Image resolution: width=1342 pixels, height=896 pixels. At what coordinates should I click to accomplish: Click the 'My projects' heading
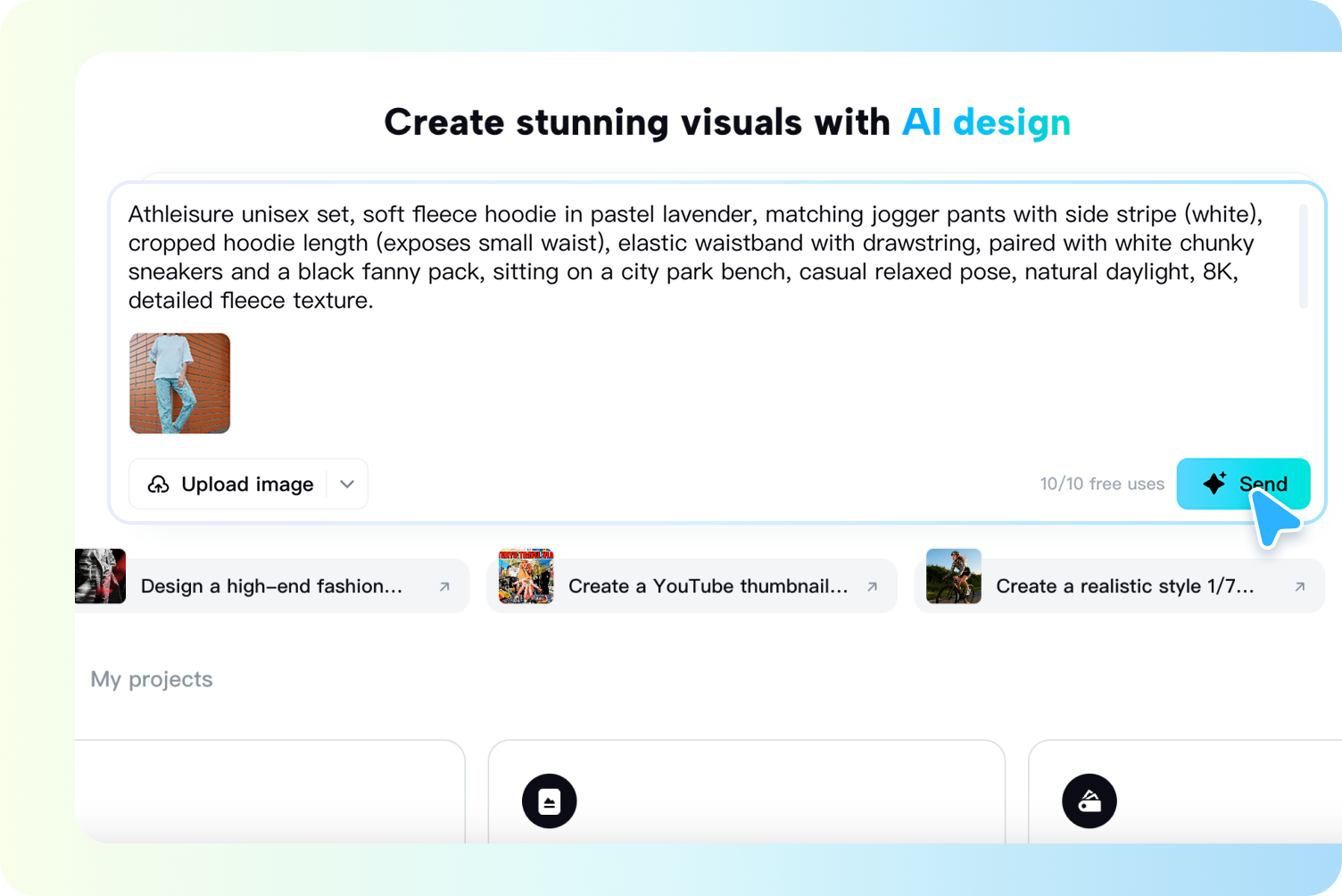pyautogui.click(x=151, y=679)
